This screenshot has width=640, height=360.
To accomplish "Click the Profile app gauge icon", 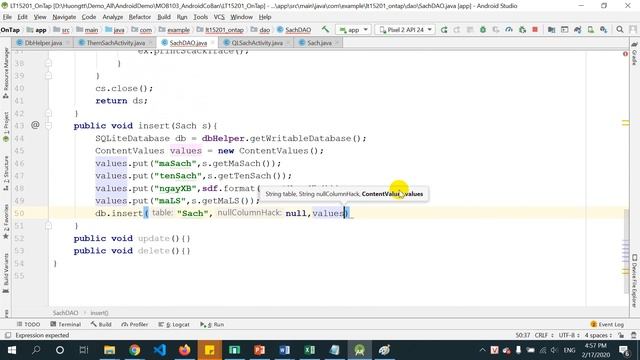I will tap(509, 30).
